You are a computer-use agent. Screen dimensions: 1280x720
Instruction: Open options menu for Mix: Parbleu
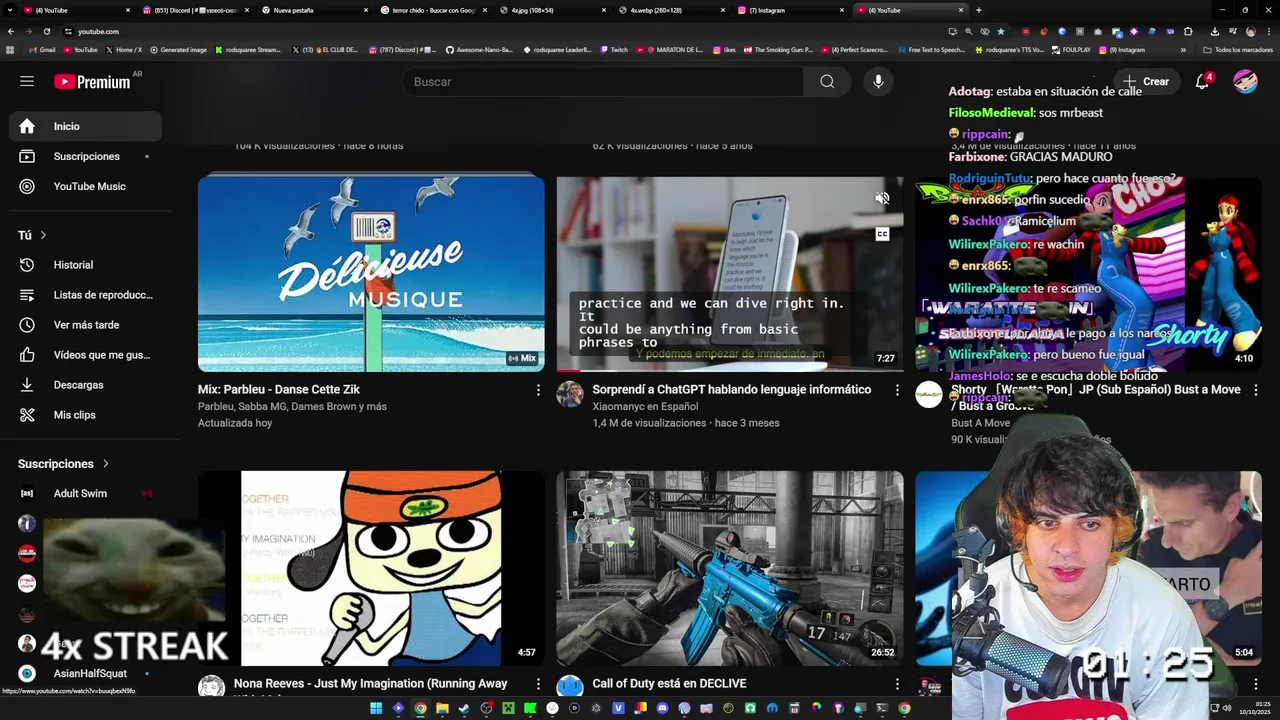pyautogui.click(x=538, y=390)
